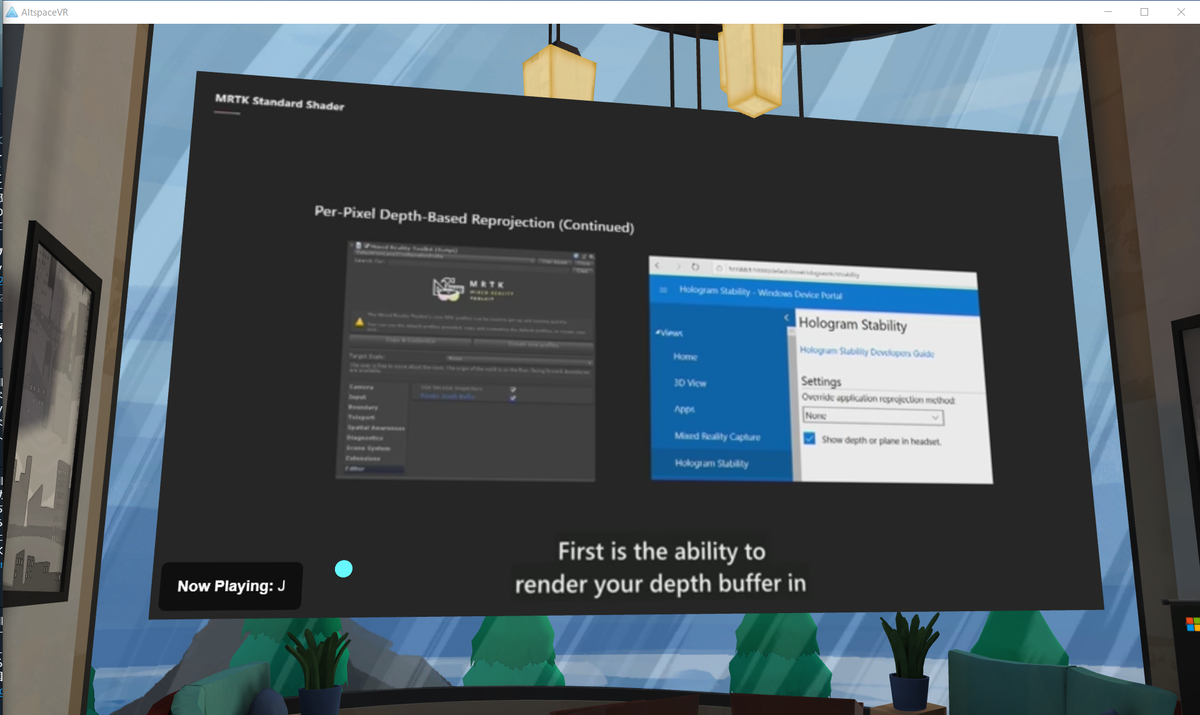1200x715 pixels.
Task: Toggle checkbox beside Mixed Reality Toolkit title
Action: (366, 245)
